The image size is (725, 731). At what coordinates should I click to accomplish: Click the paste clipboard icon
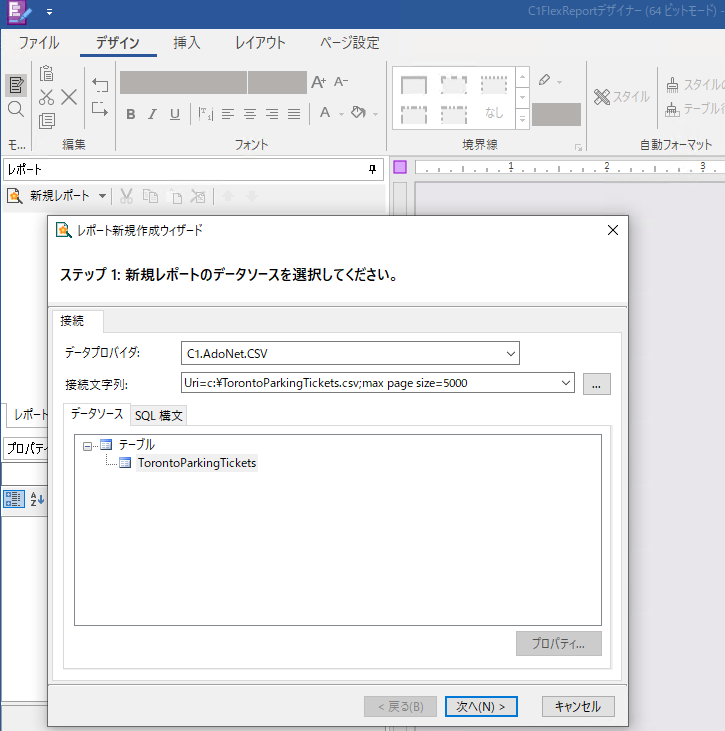coord(47,74)
